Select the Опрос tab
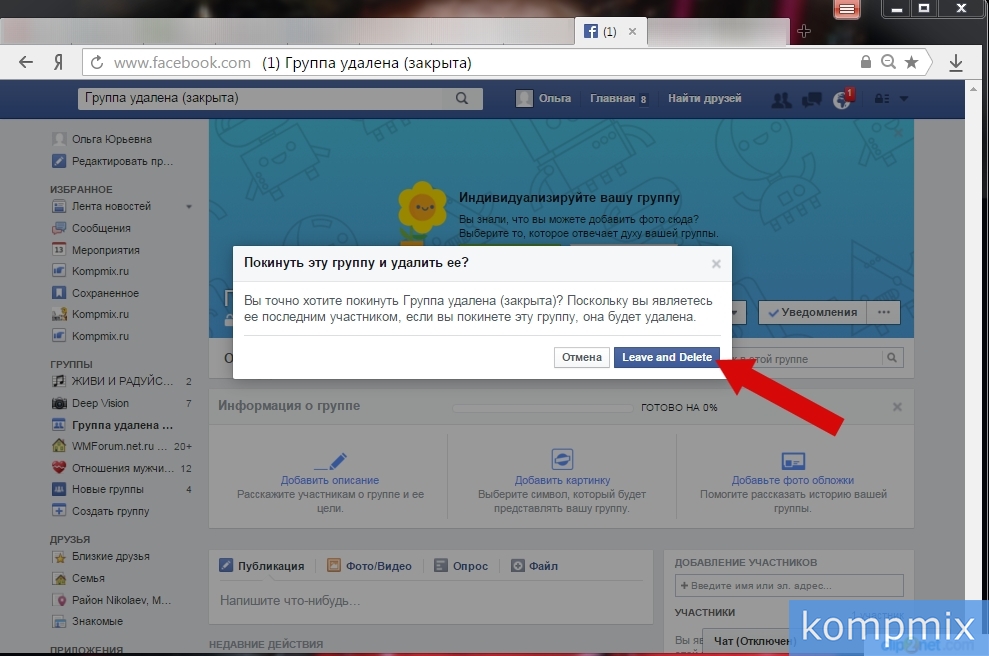 [461, 566]
